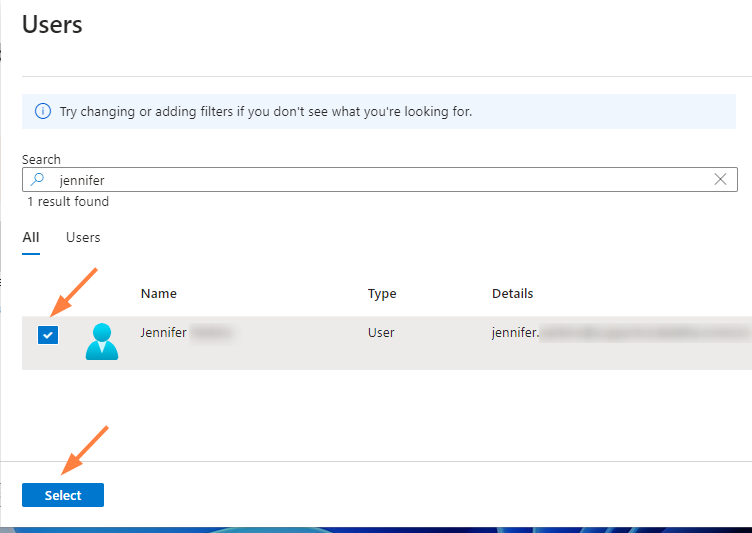Click the Details column header
Image resolution: width=752 pixels, height=533 pixels.
tap(512, 294)
